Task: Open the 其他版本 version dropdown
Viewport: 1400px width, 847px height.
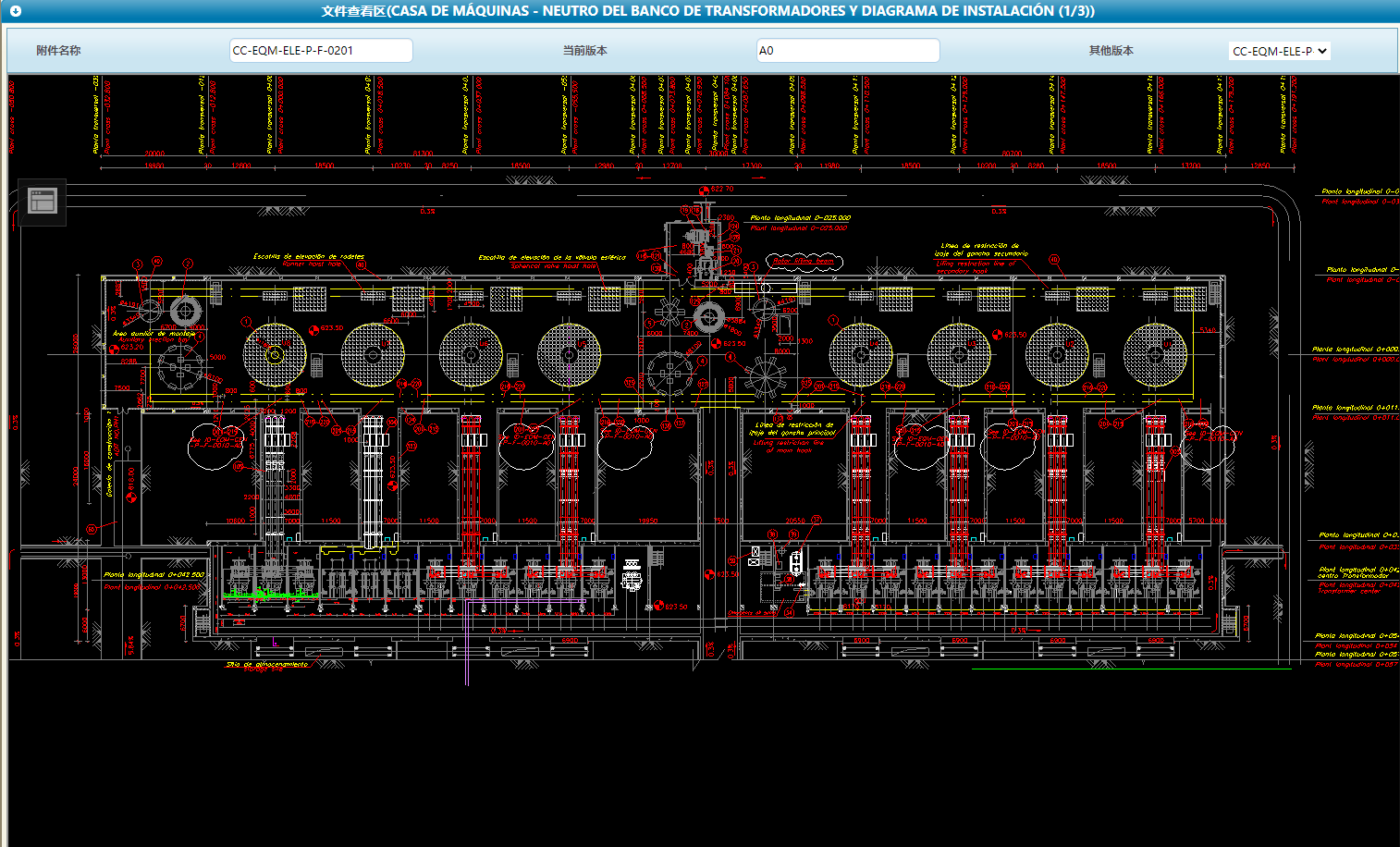Action: click(1279, 52)
